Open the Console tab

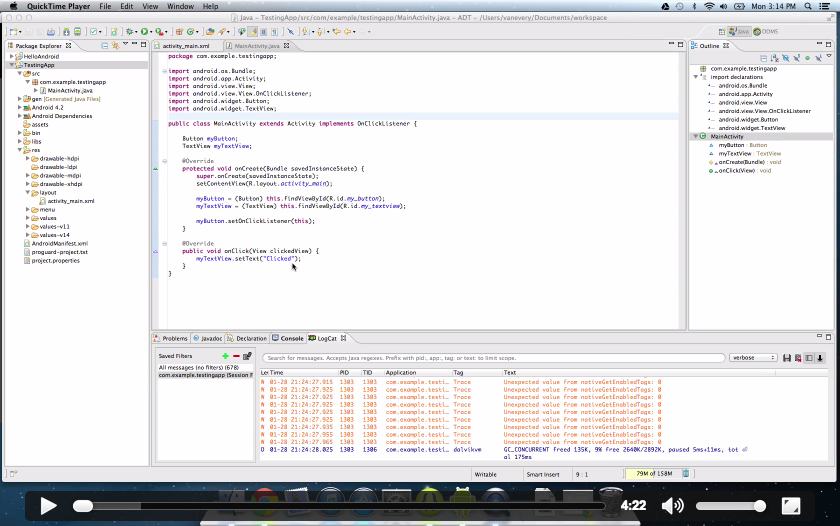[288, 339]
